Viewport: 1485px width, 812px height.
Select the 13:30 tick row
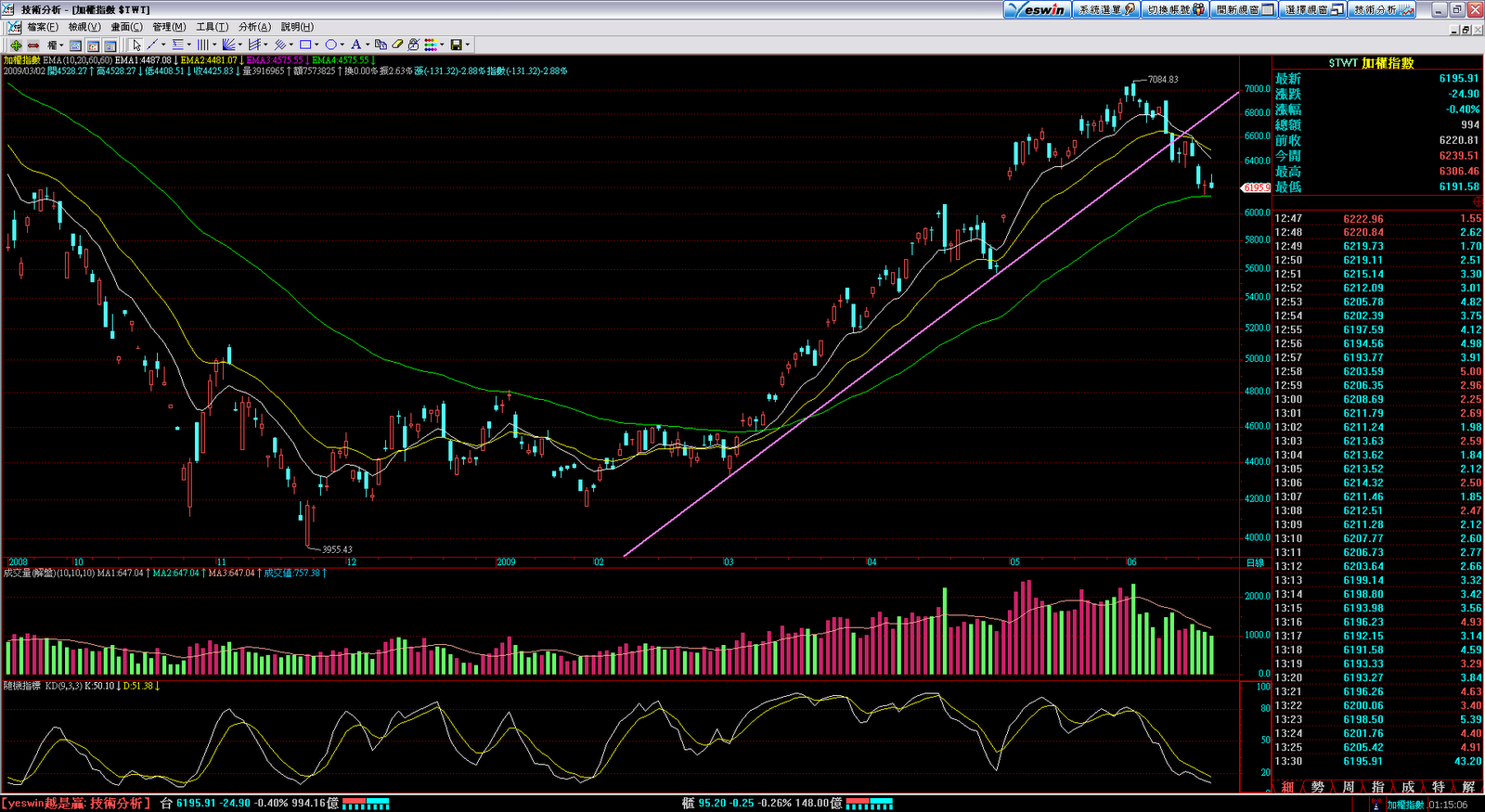tap(1378, 761)
